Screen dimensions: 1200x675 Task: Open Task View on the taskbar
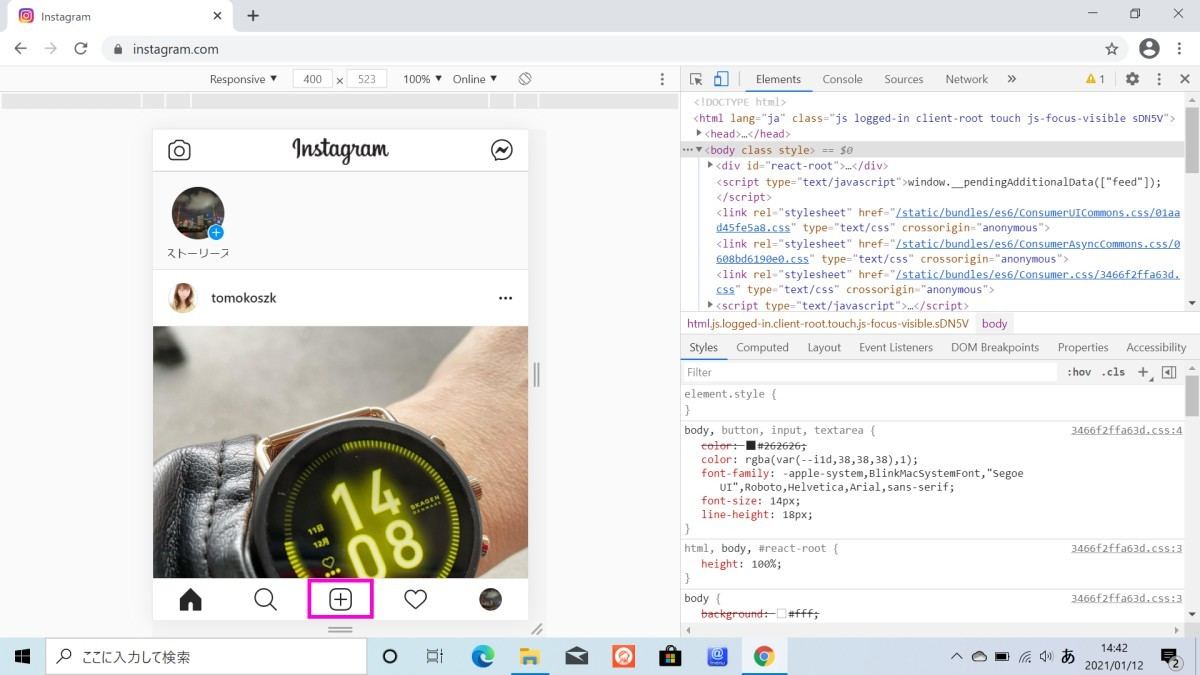click(435, 656)
